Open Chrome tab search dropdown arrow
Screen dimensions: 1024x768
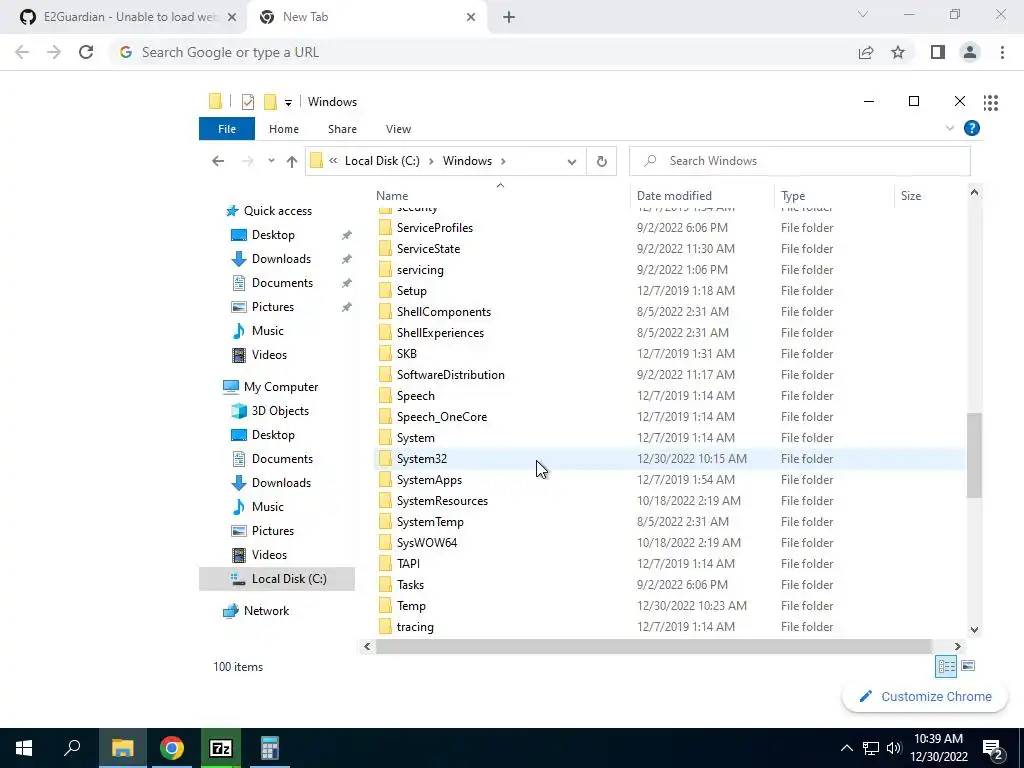[863, 14]
